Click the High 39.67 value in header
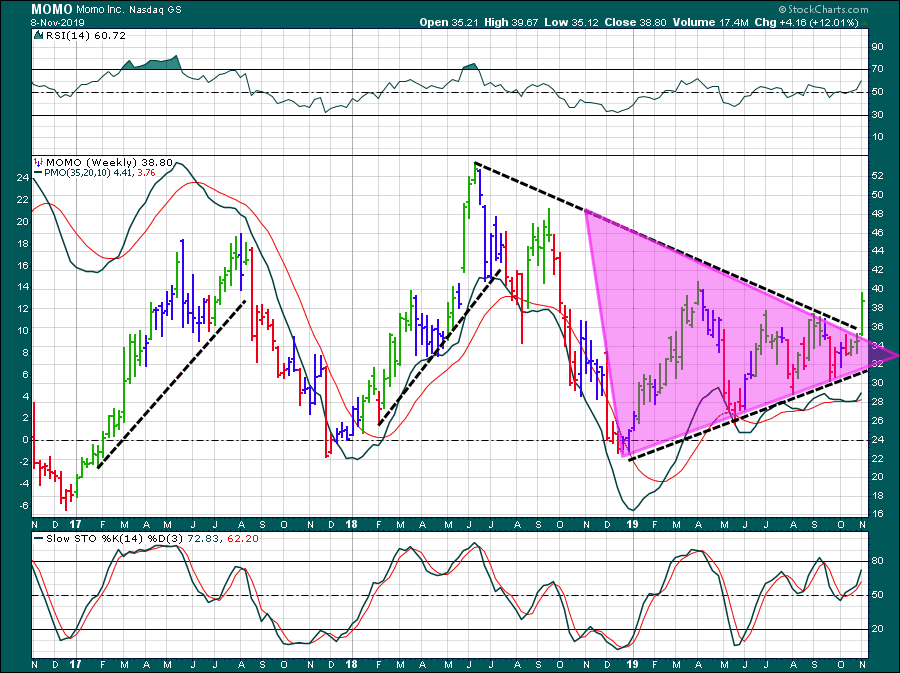Image resolution: width=900 pixels, height=673 pixels. point(490,21)
